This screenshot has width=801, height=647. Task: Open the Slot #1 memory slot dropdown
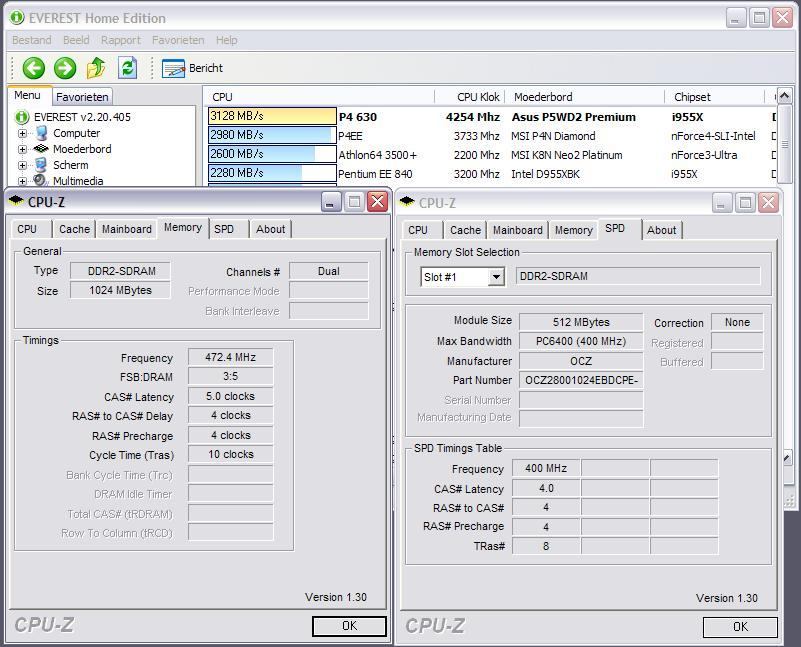tap(496, 277)
